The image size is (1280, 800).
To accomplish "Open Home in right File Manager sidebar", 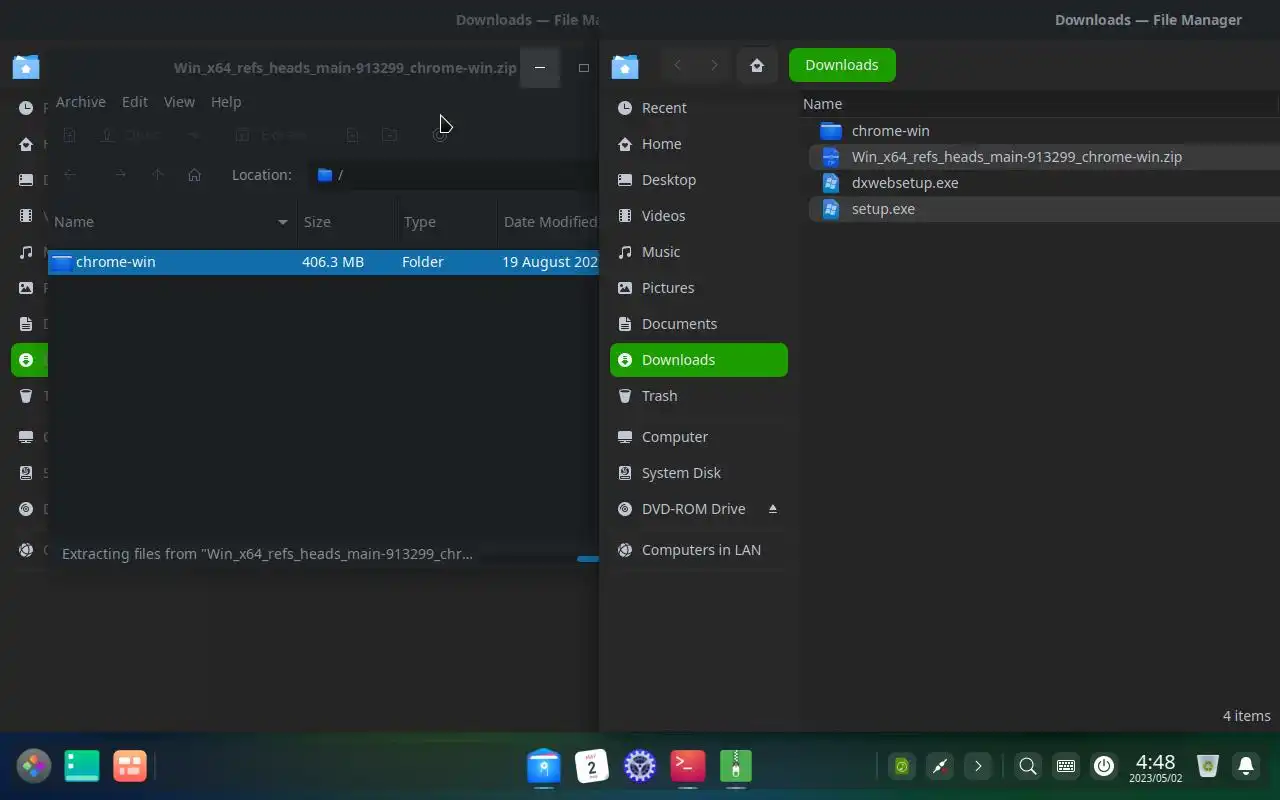I will [x=699, y=144].
